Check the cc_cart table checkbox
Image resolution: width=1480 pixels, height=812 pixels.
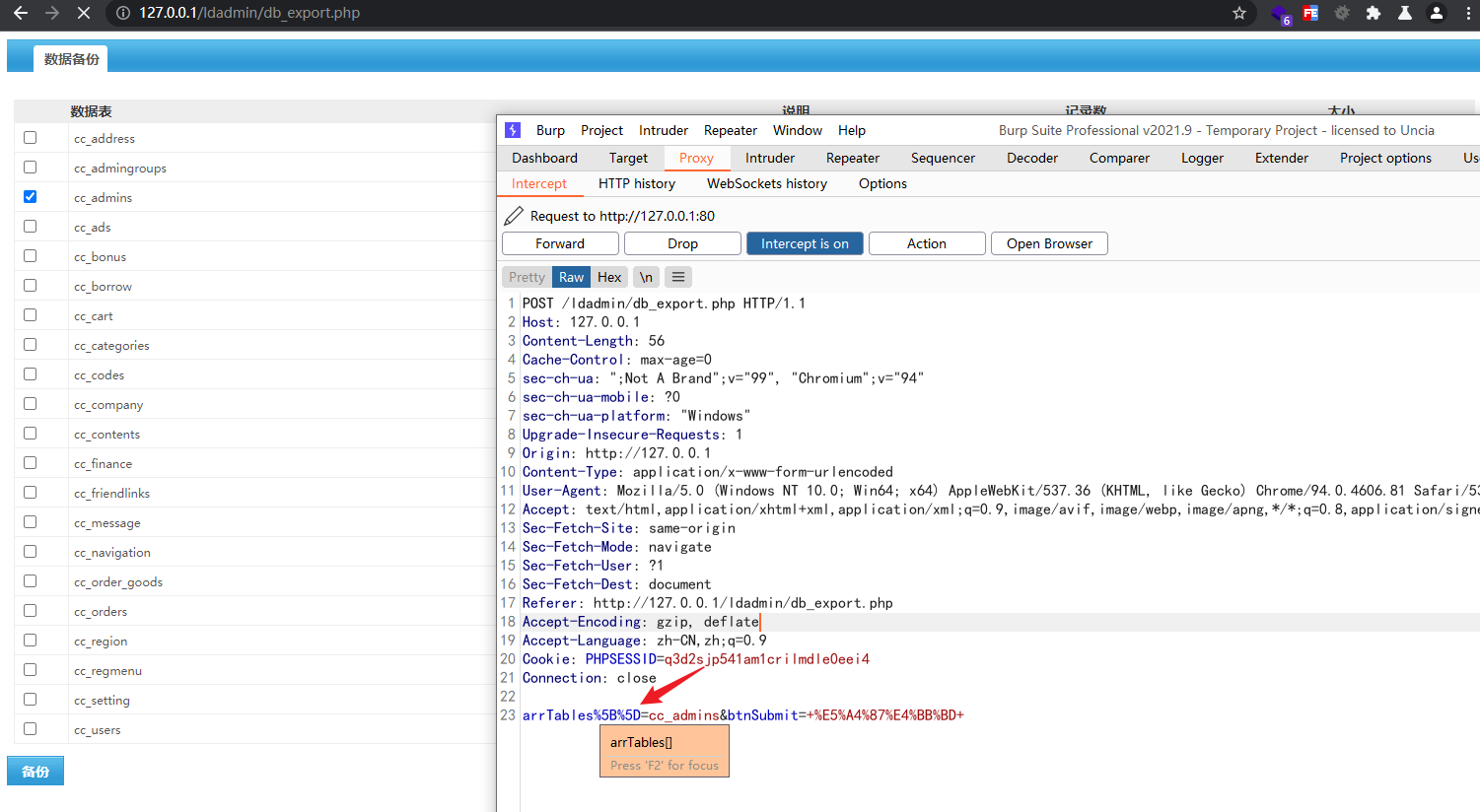click(x=30, y=315)
